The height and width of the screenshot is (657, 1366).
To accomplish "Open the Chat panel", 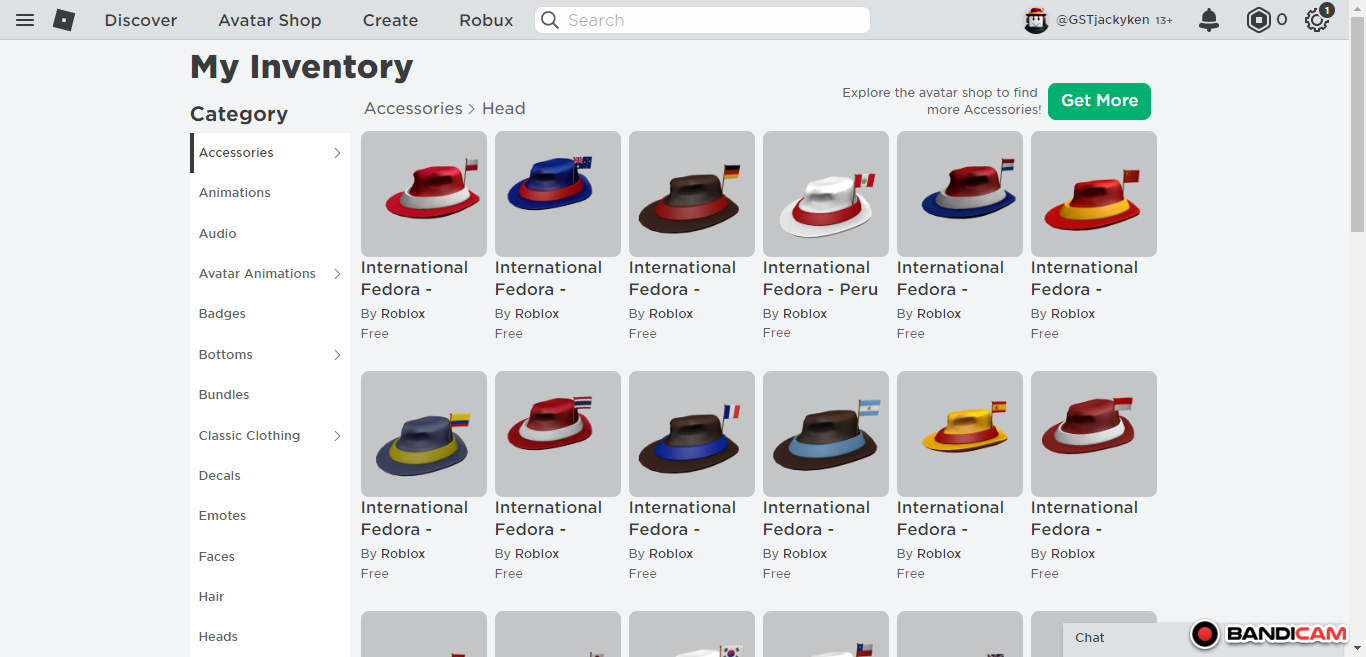I will click(1090, 638).
